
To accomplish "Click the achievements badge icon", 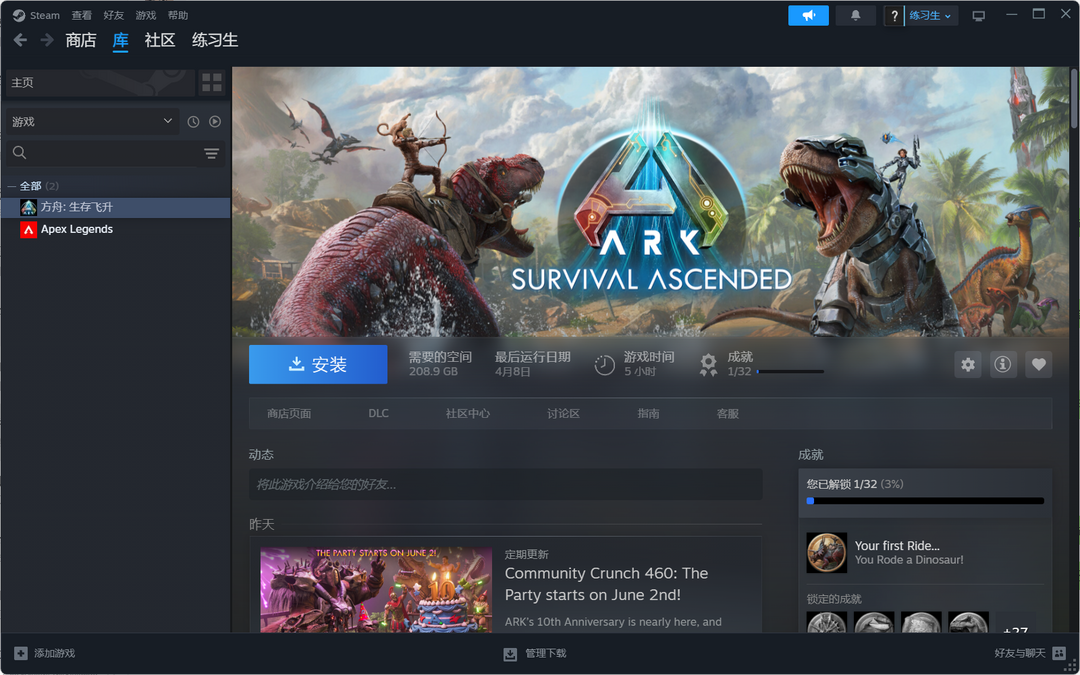I will click(708, 364).
